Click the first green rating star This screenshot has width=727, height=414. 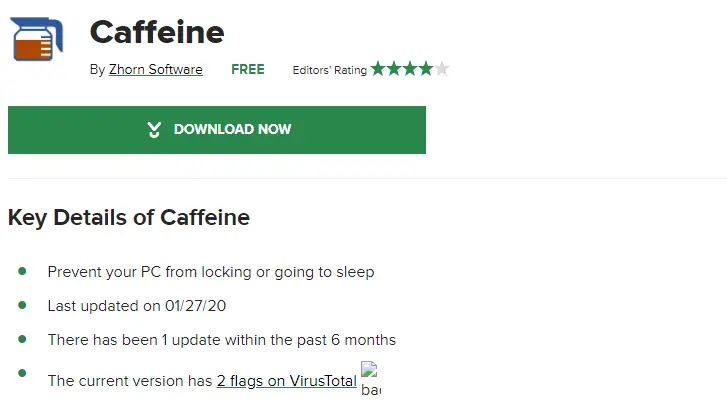coord(378,69)
